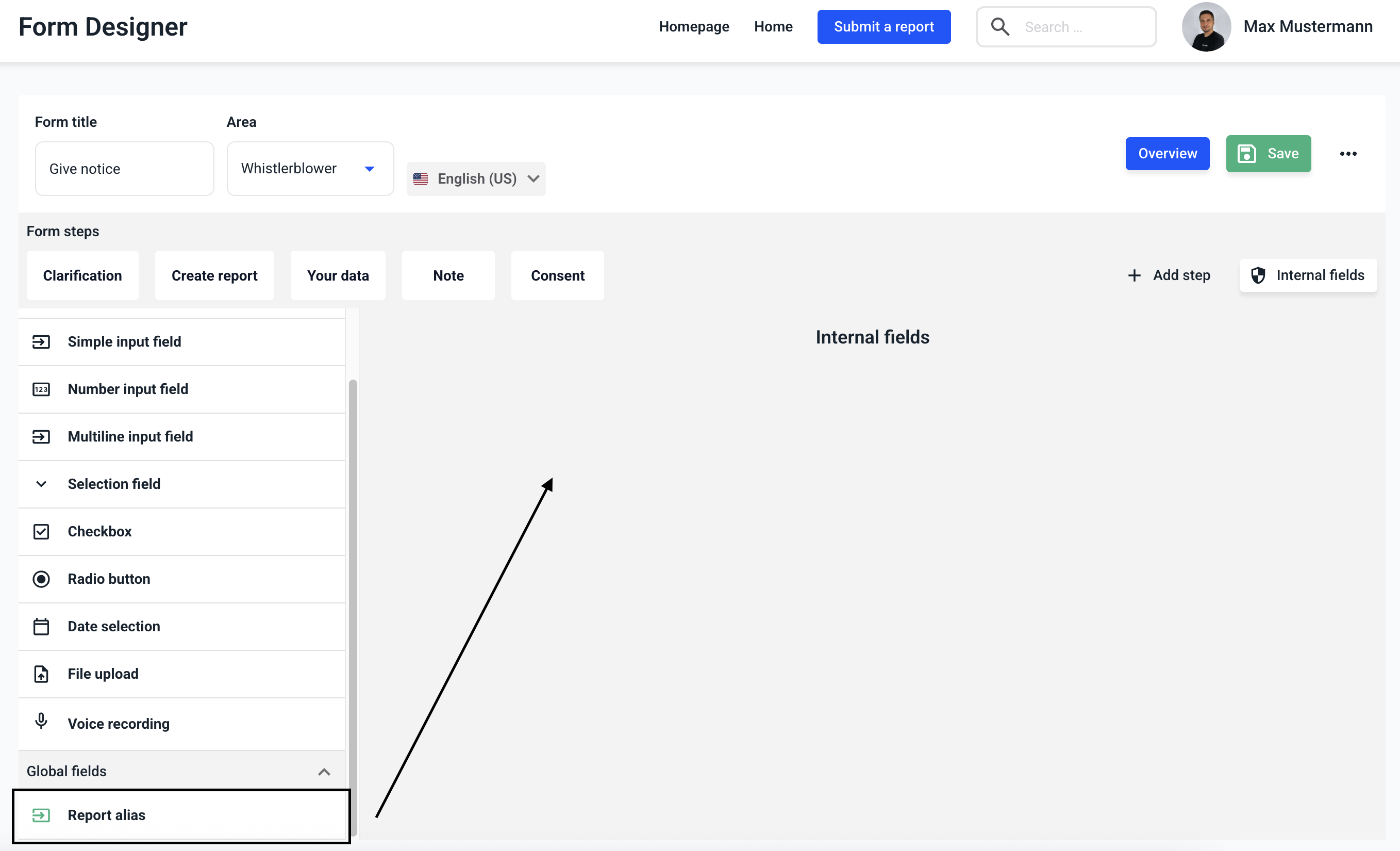Image resolution: width=1400 pixels, height=851 pixels.
Task: Click the Radio button field icon
Action: coord(41,579)
